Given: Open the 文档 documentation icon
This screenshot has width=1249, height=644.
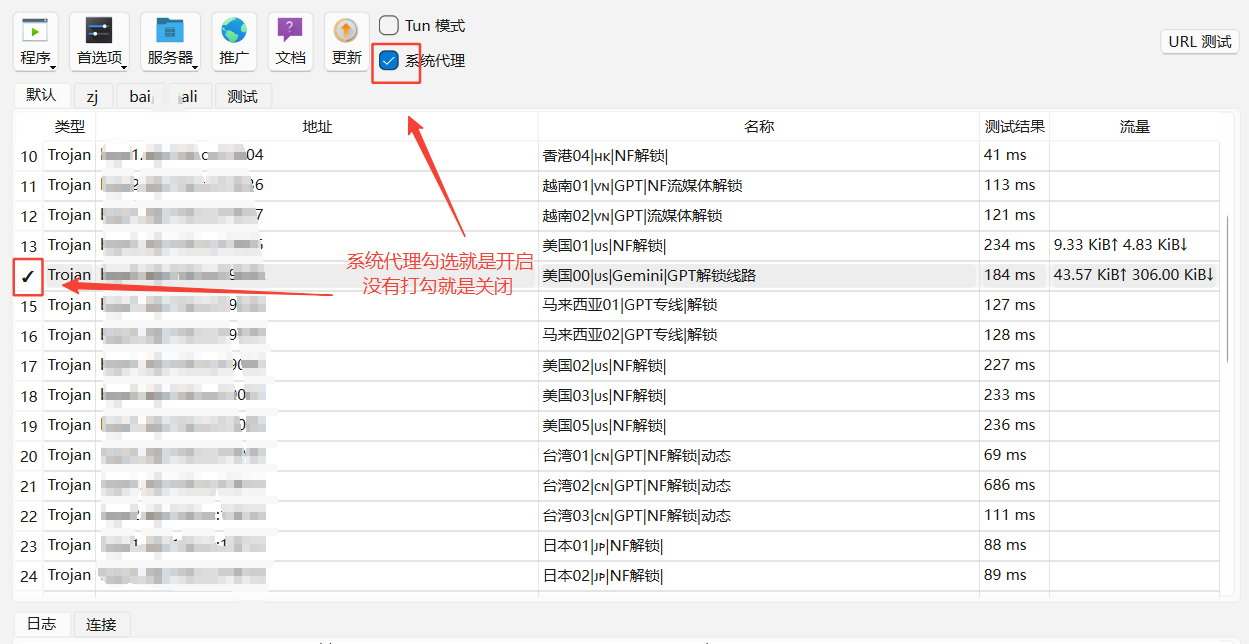Looking at the screenshot, I should click(x=290, y=32).
